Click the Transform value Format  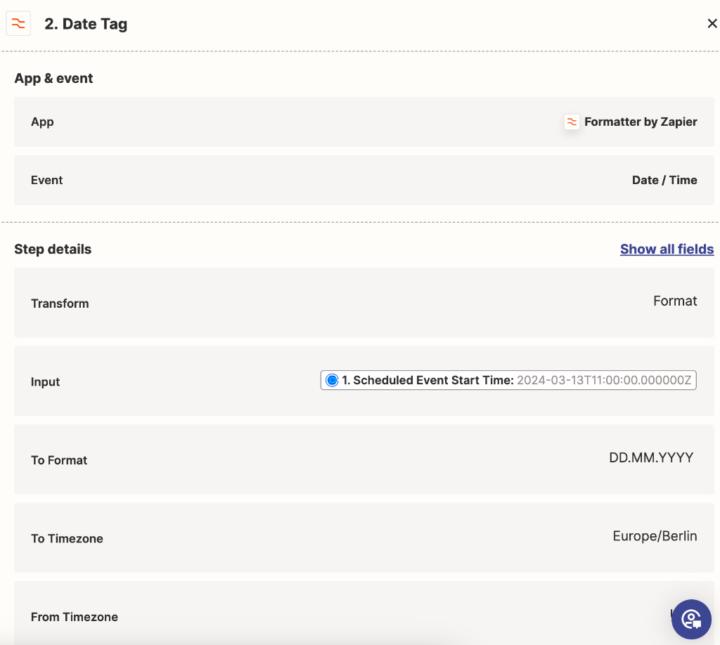[675, 301]
